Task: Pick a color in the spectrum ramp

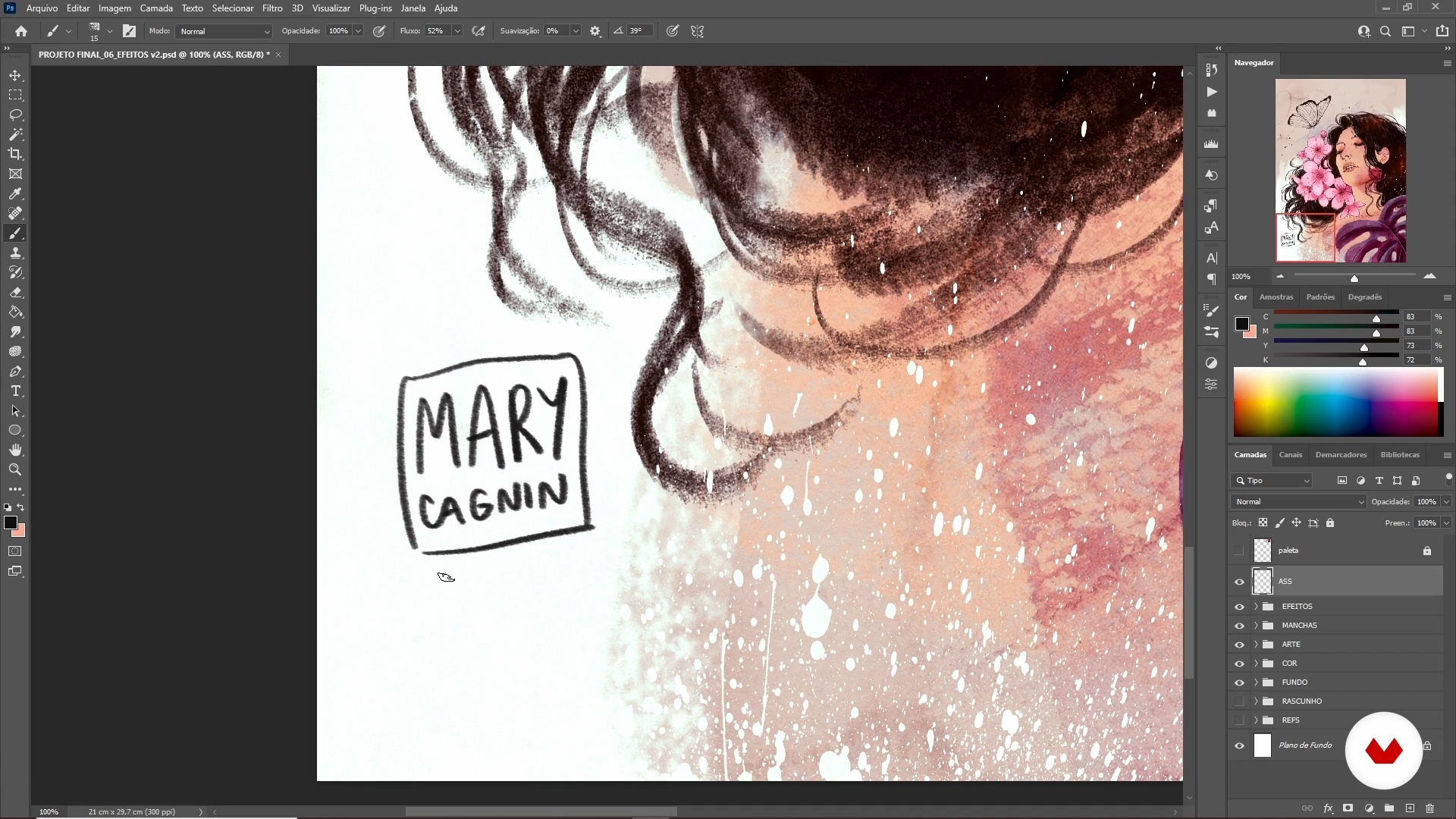Action: (x=1338, y=403)
